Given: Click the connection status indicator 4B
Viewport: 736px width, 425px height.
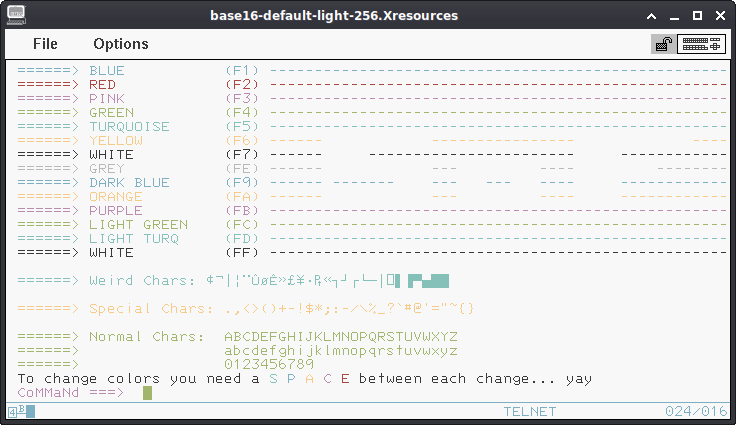Looking at the screenshot, I should click(x=22, y=412).
